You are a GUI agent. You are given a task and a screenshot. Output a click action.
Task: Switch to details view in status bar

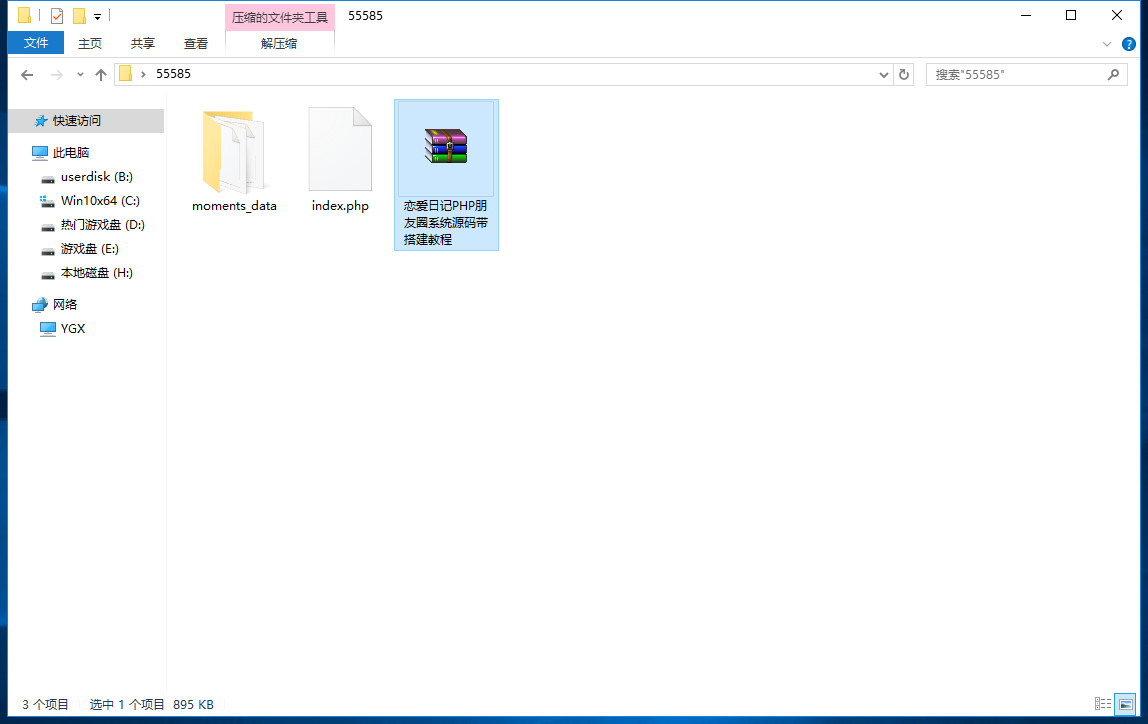tap(1103, 704)
